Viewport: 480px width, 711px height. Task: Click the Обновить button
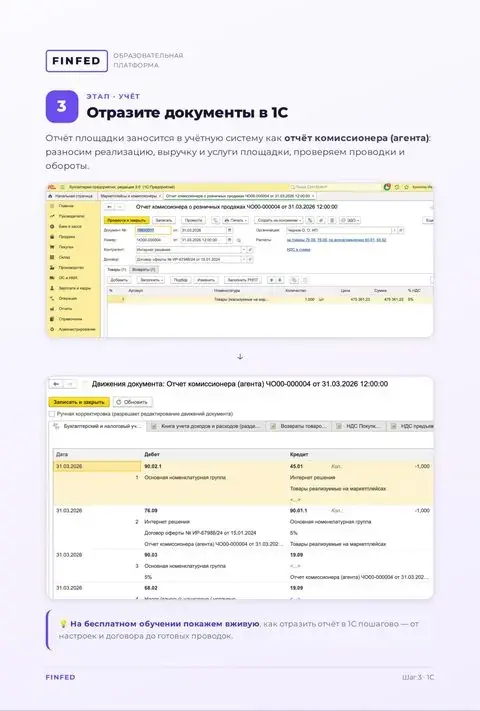(x=132, y=402)
